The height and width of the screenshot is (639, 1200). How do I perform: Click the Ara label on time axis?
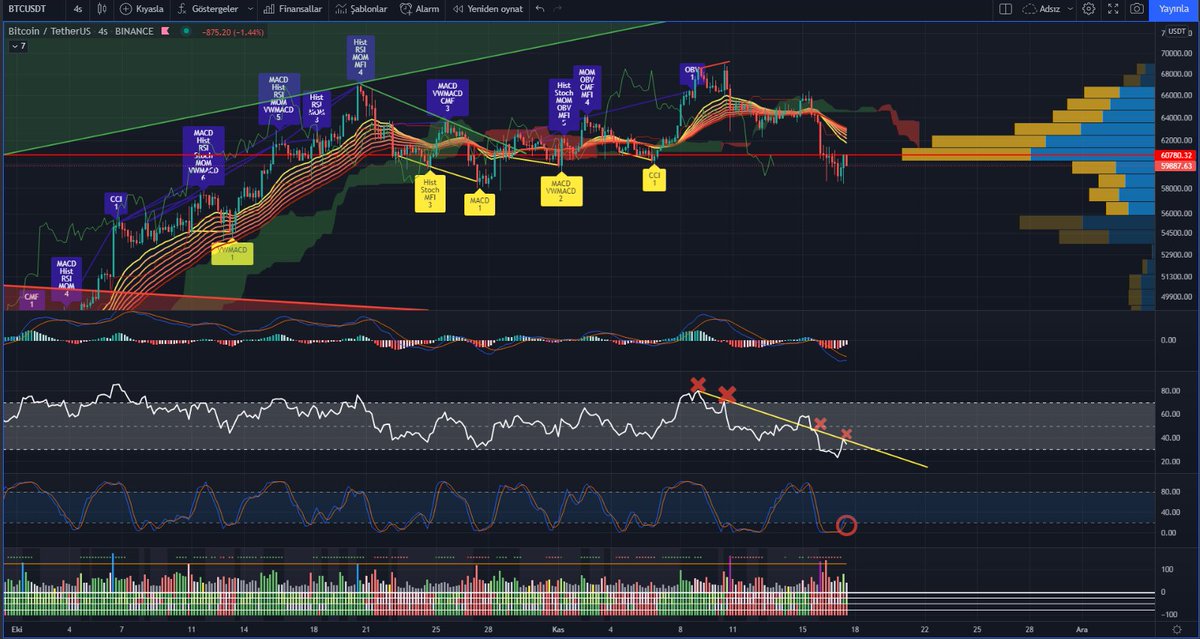pos(1080,630)
